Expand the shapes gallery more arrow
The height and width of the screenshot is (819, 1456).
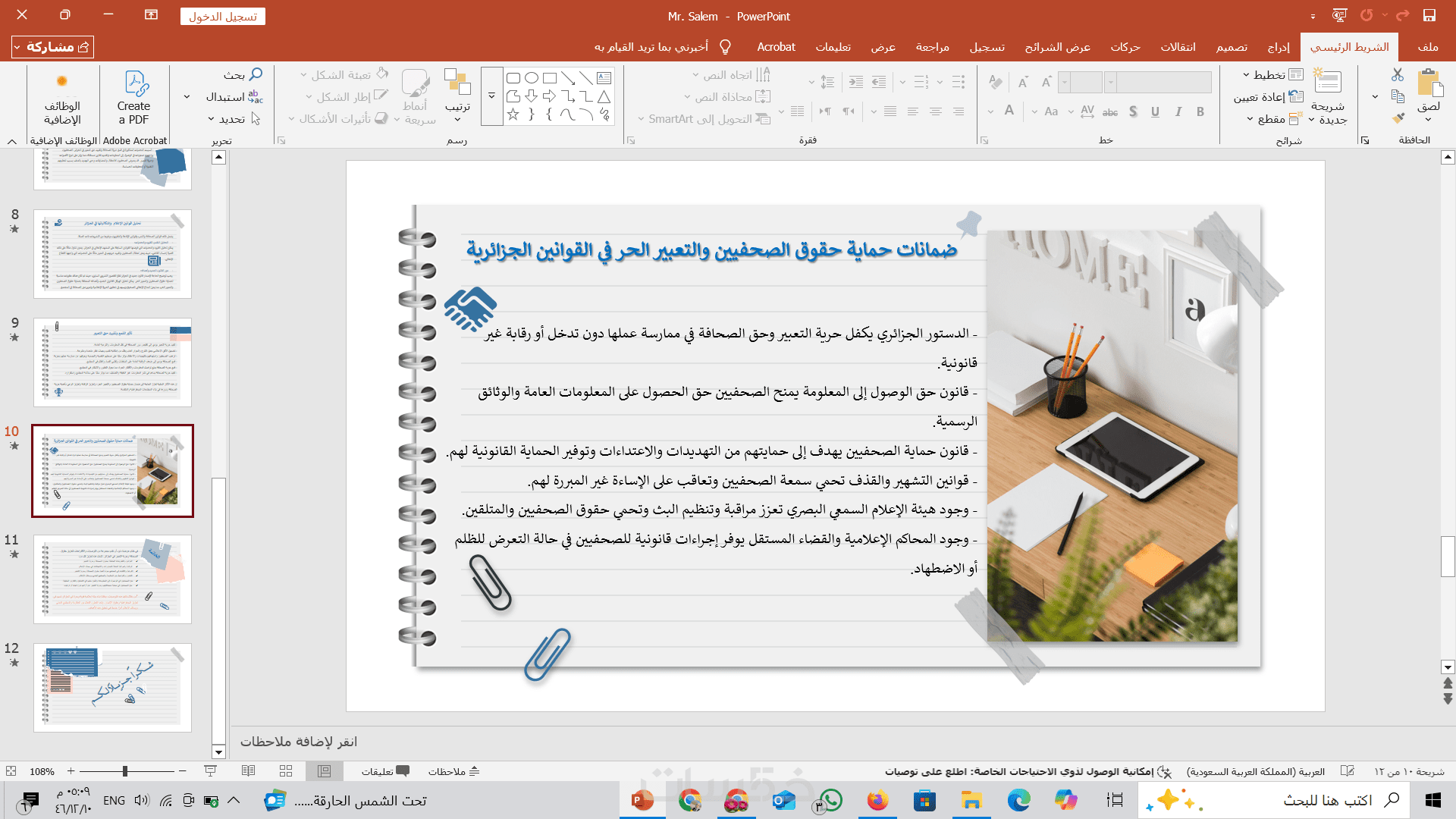pos(491,96)
